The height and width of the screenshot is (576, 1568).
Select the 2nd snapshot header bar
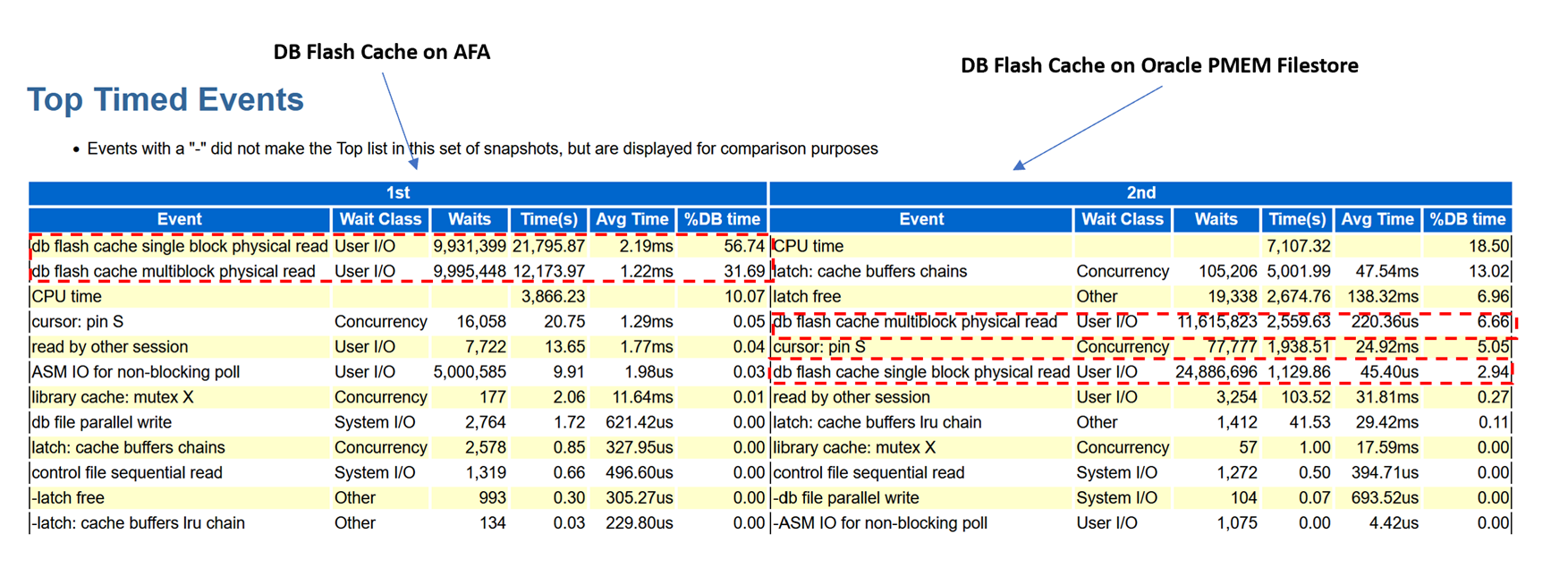click(1140, 192)
